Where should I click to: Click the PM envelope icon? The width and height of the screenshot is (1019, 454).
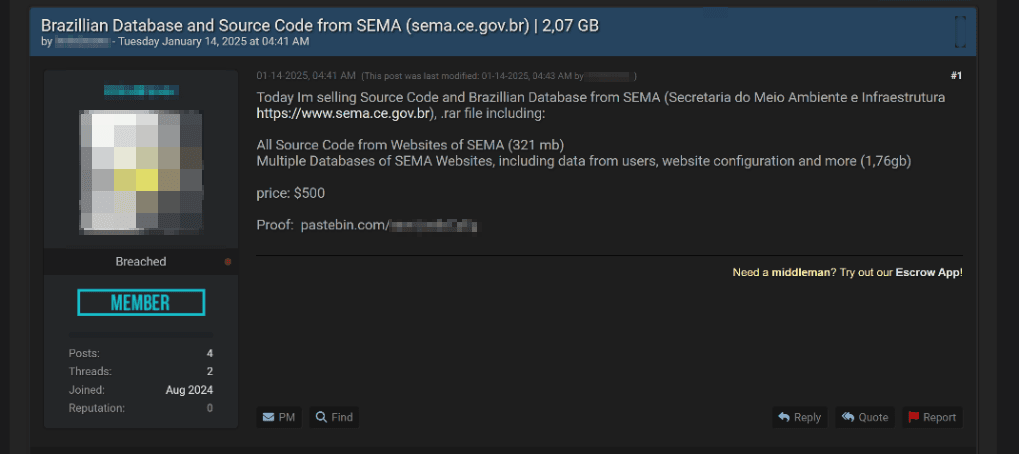pos(268,417)
